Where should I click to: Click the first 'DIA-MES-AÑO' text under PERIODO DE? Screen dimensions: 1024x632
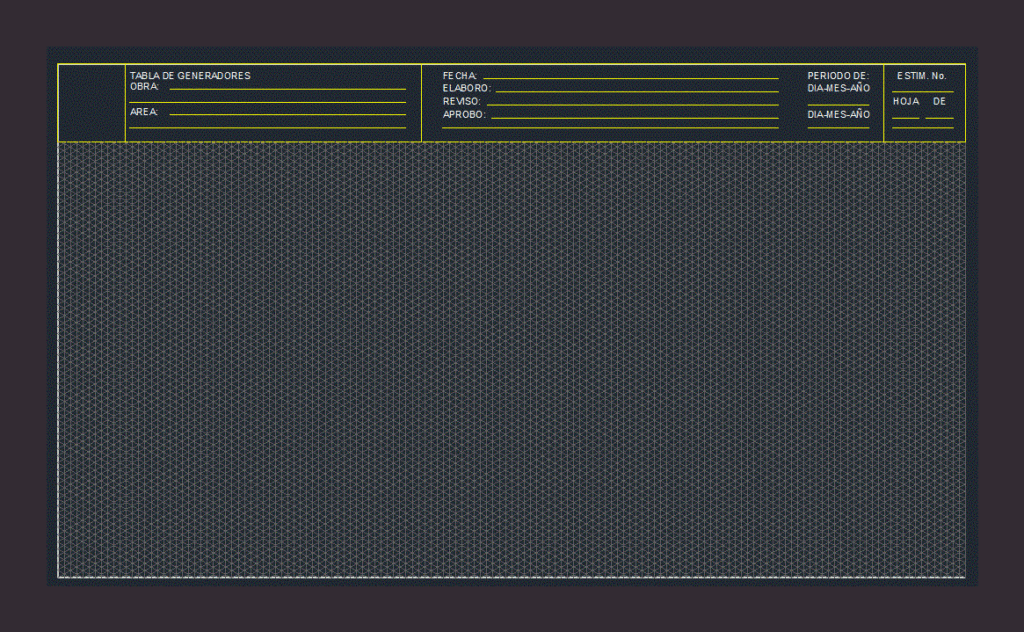[x=839, y=88]
